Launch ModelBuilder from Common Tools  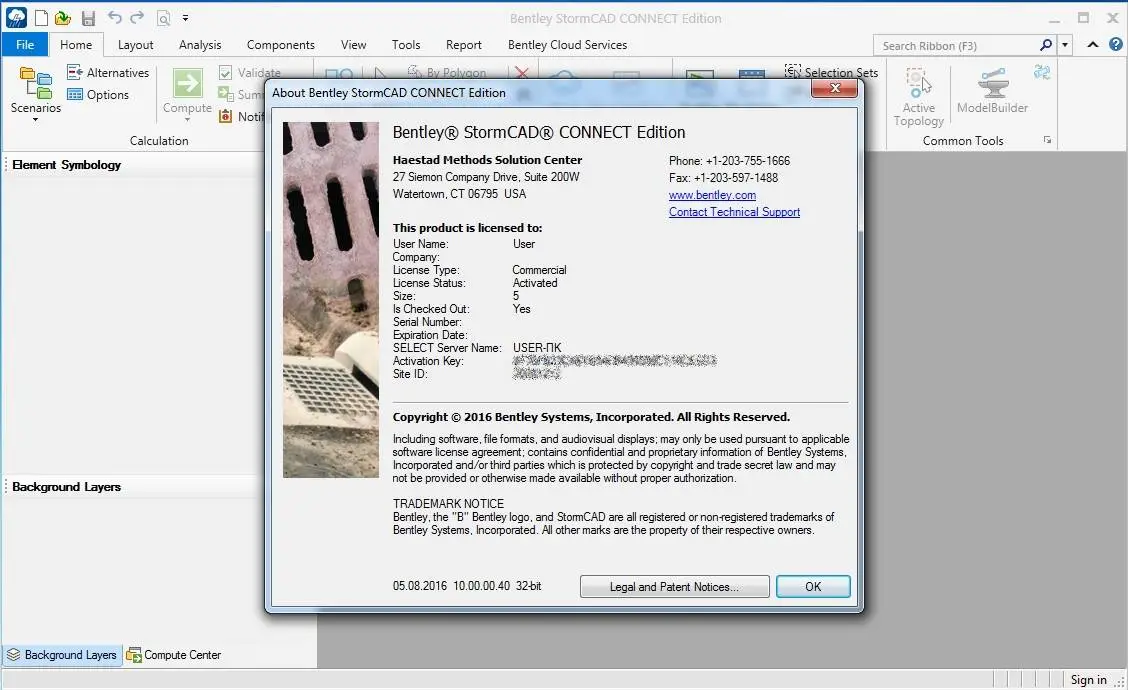[993, 91]
